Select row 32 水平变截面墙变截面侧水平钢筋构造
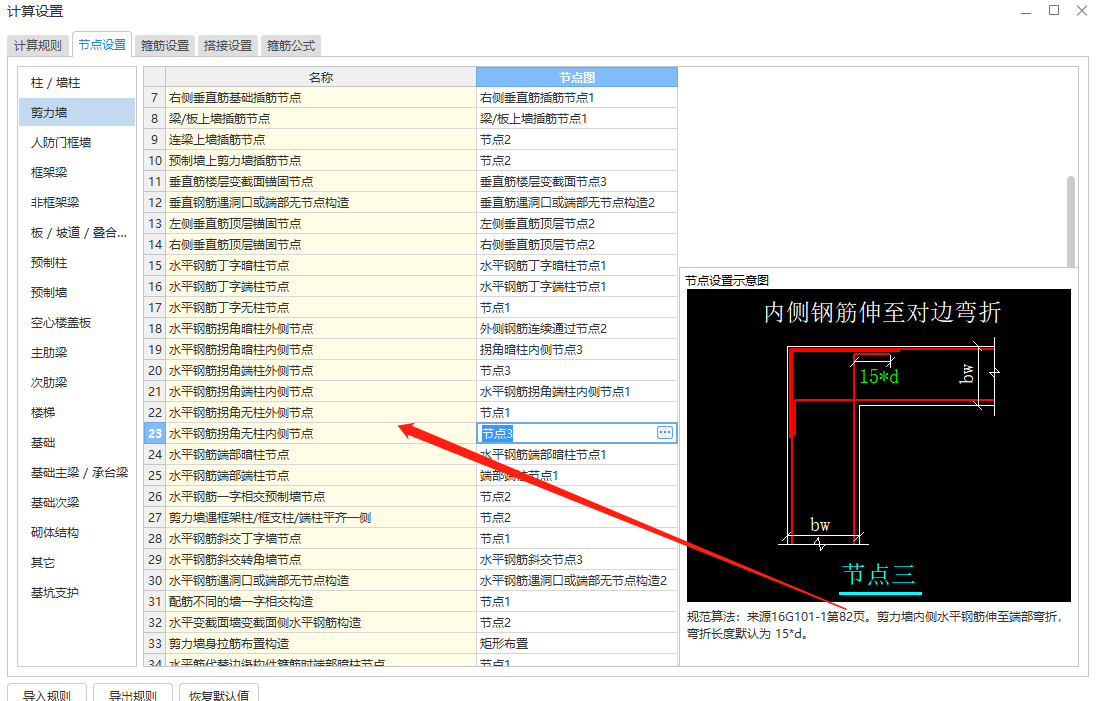 (x=411, y=623)
